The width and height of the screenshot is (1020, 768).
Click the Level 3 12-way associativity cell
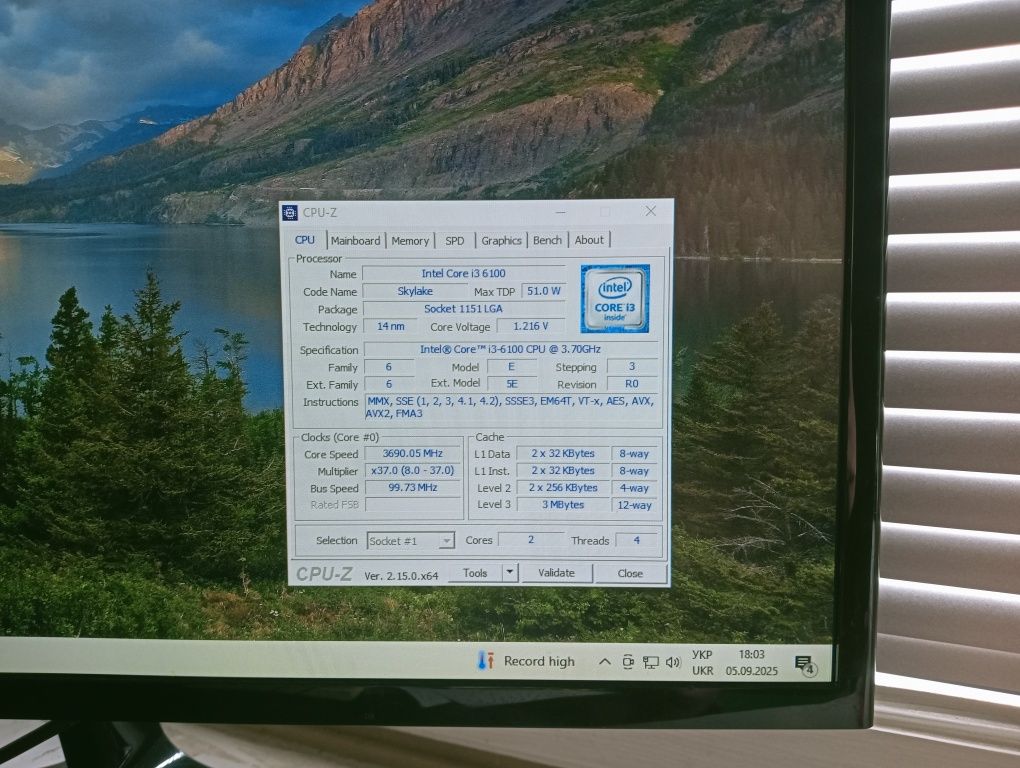(634, 505)
